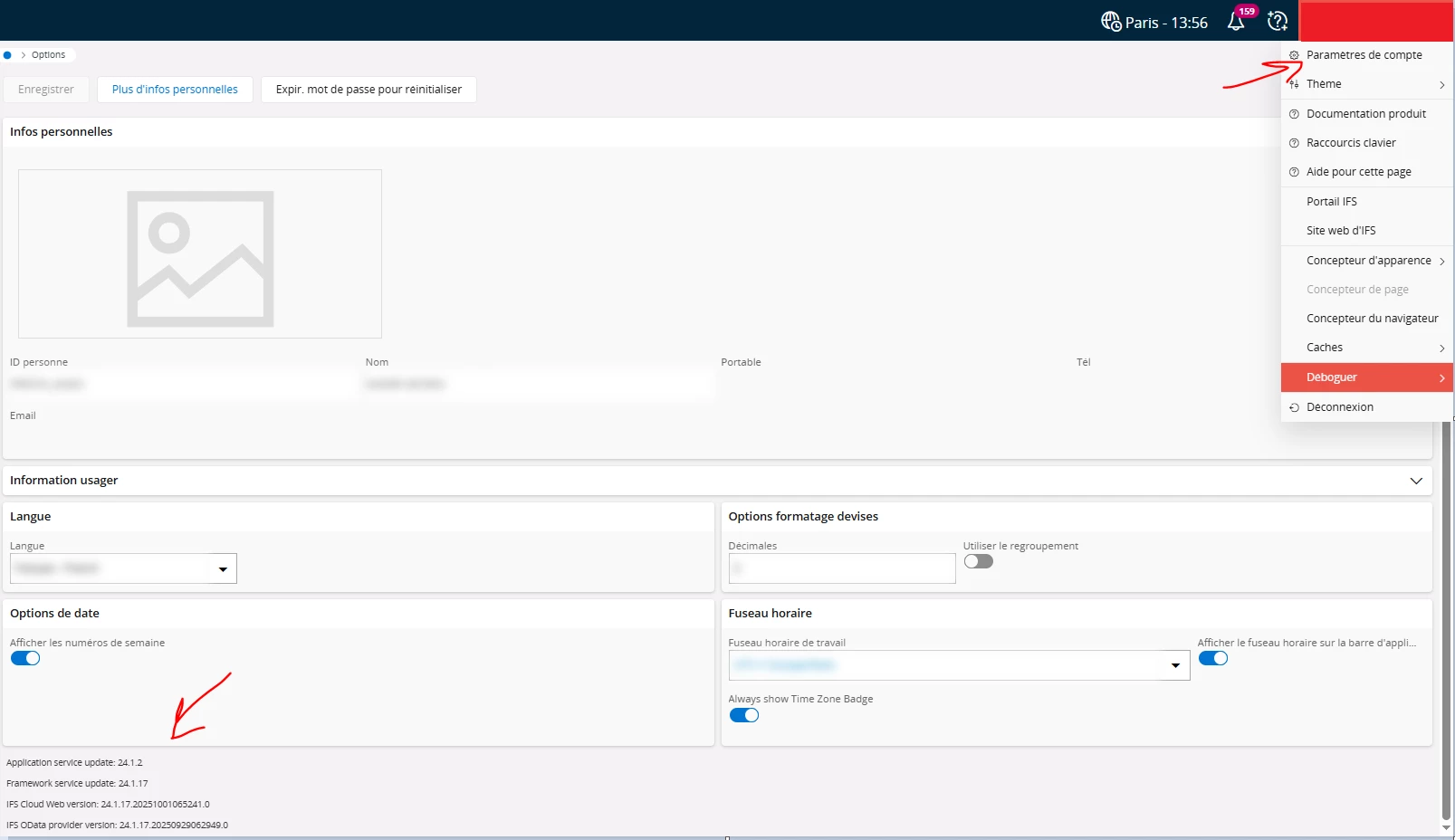Click the Décimales input field
Image resolution: width=1455 pixels, height=840 pixels.
point(842,568)
